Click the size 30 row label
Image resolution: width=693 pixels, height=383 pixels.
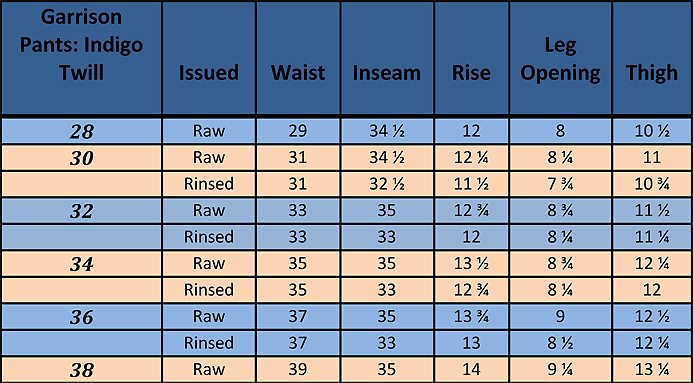click(x=81, y=158)
